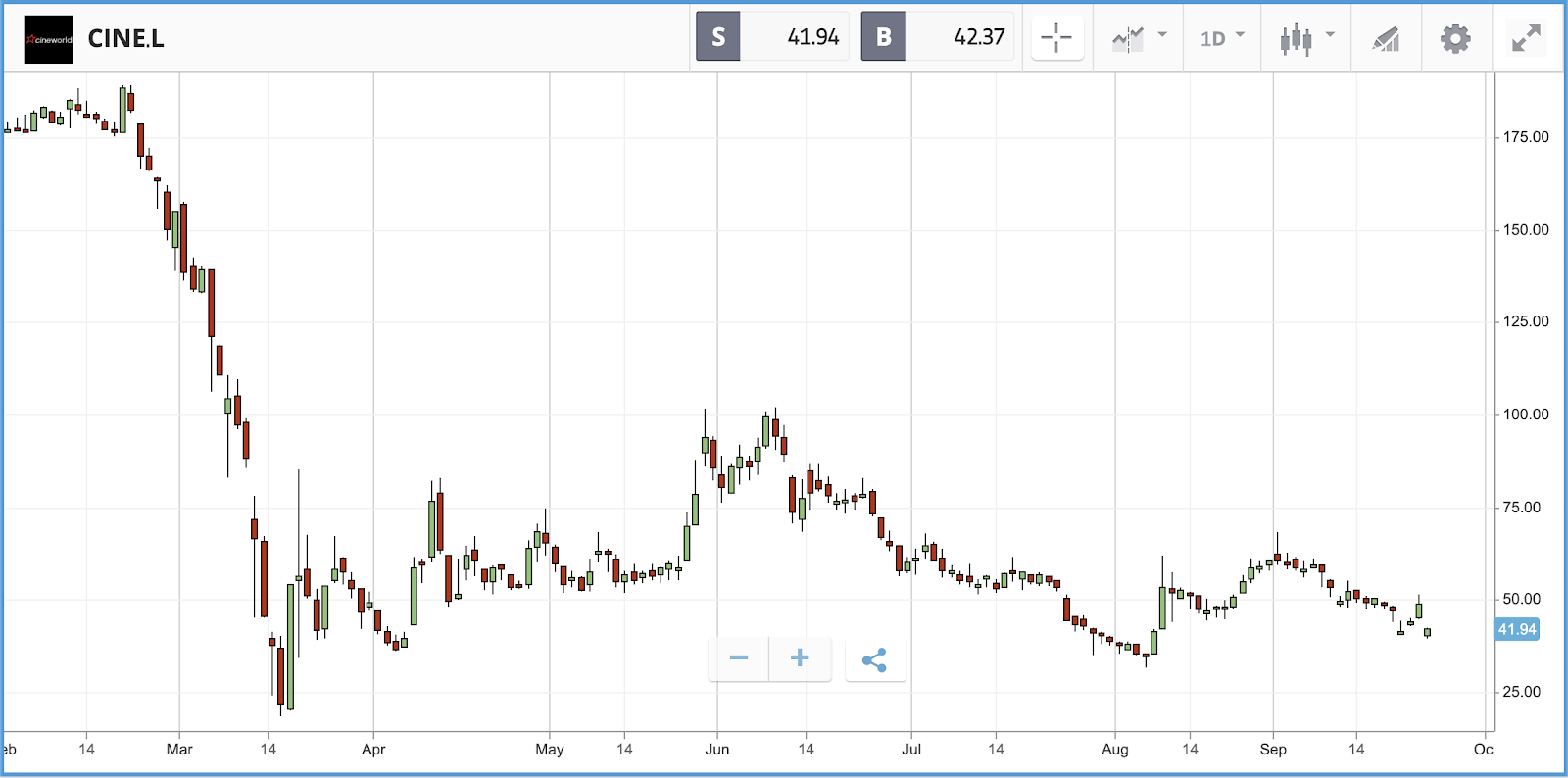Viewport: 1568px width, 778px height.
Task: Expand the compare chart dropdown arrow
Action: point(1162,34)
